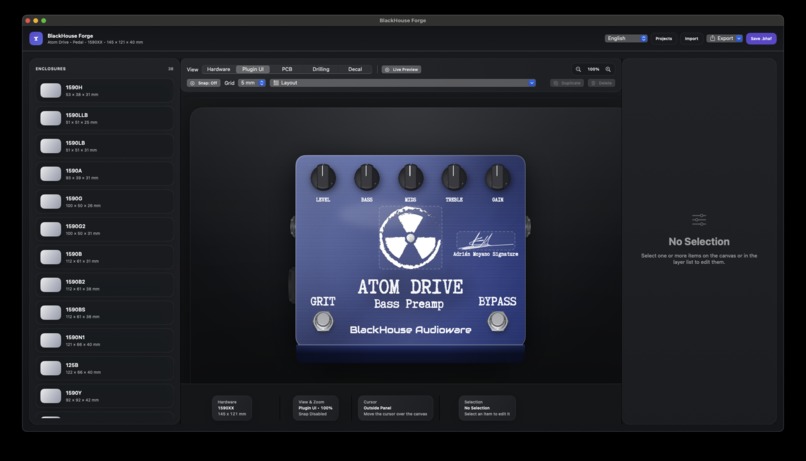Click the BlackHouse Forge app logo icon
Image resolution: width=806 pixels, height=461 pixels.
point(36,39)
